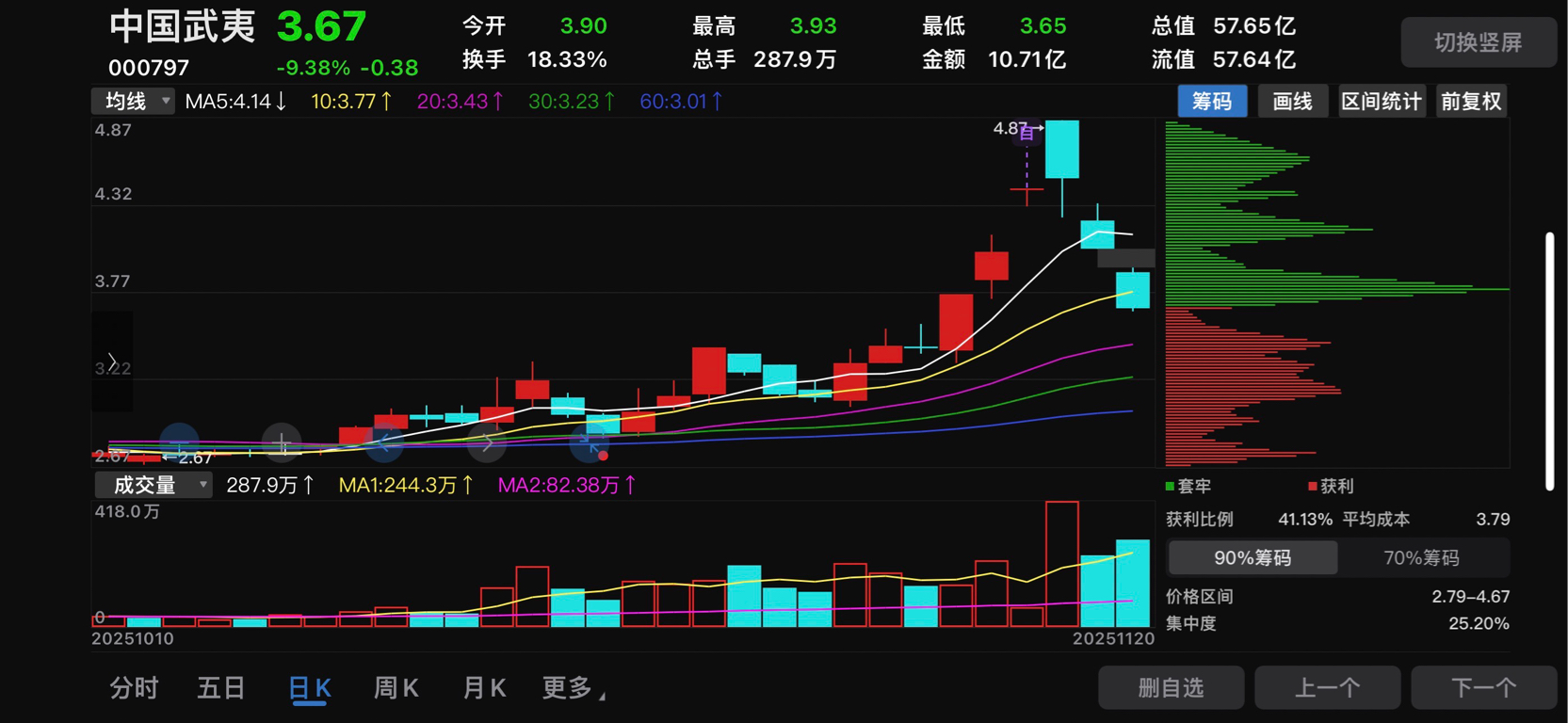Tap the tallest red volume bar
1568x723 pixels.
click(1062, 564)
